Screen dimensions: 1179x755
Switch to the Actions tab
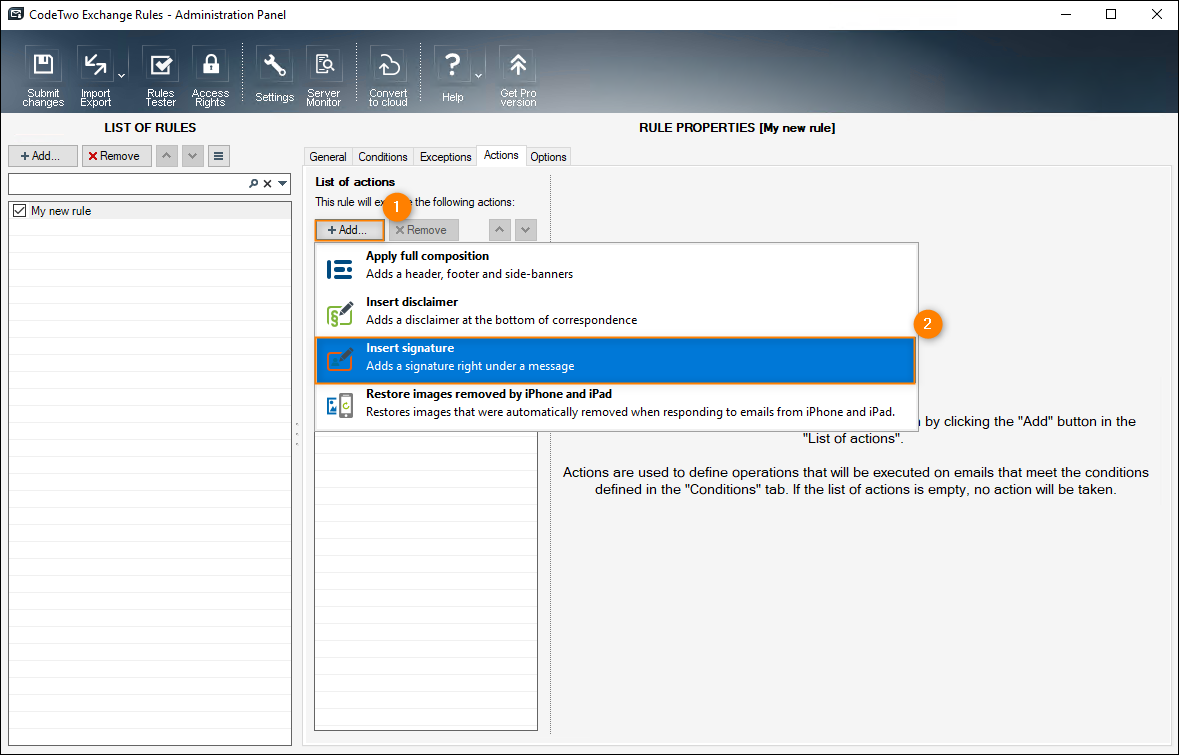click(501, 155)
